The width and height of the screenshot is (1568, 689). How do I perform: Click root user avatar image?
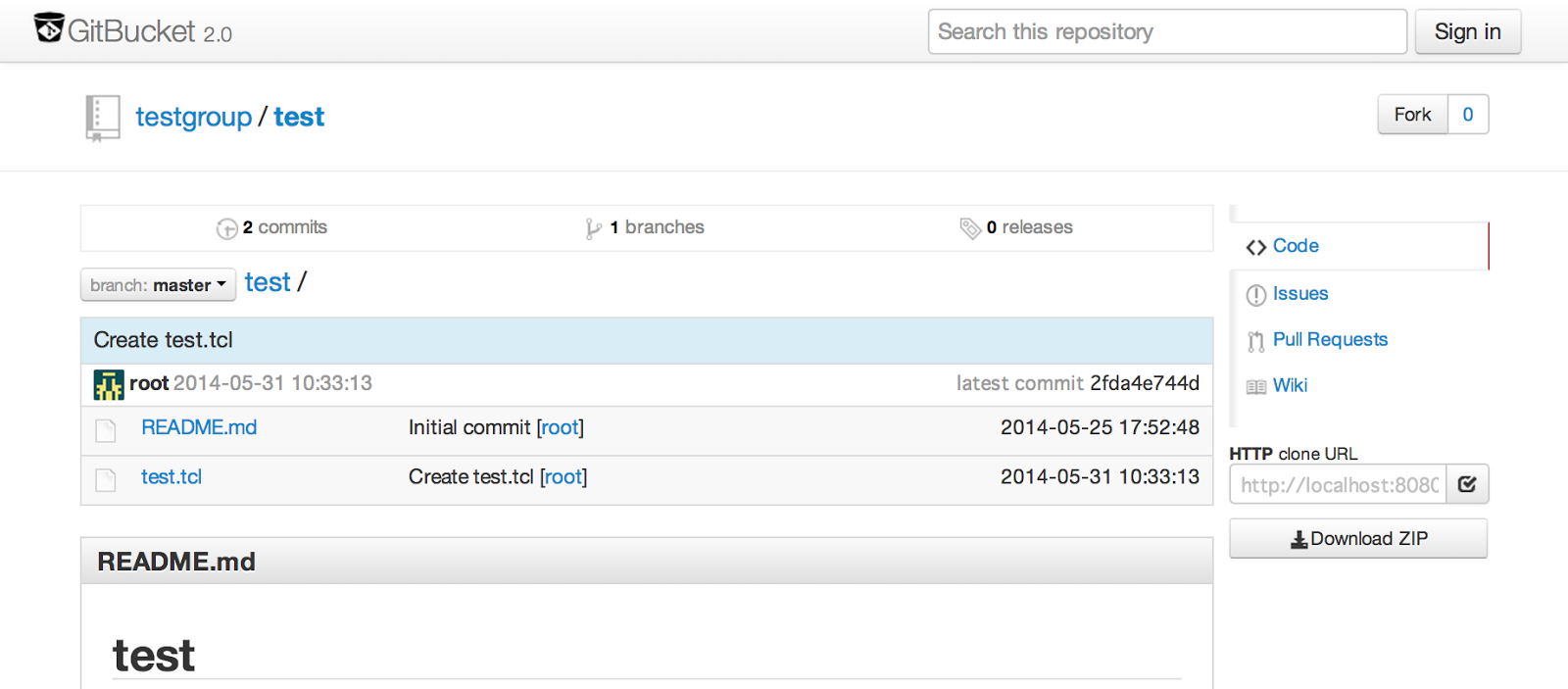pos(109,384)
